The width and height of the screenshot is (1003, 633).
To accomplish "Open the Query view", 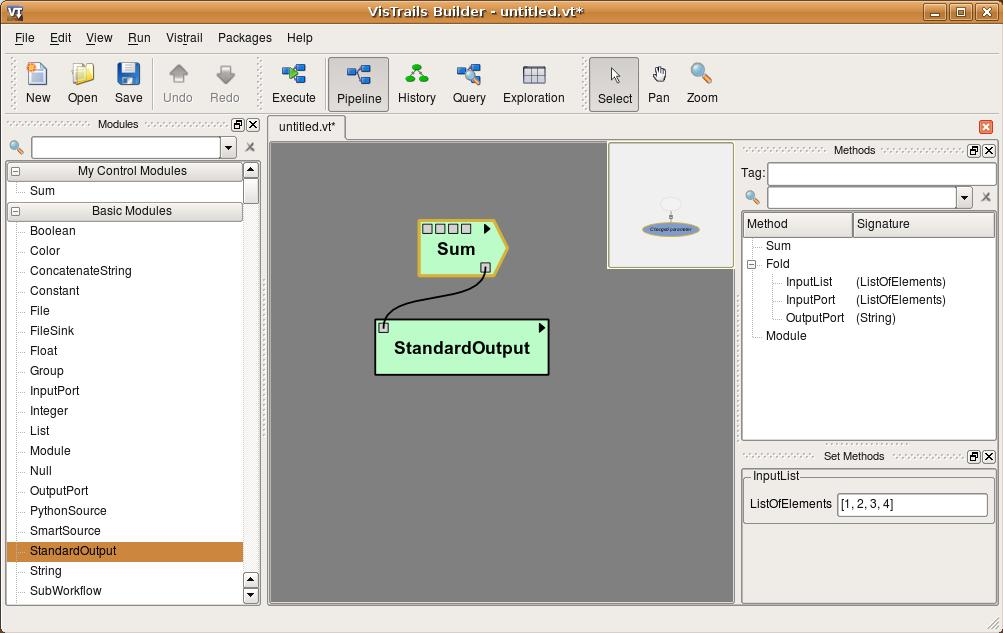I will point(468,84).
